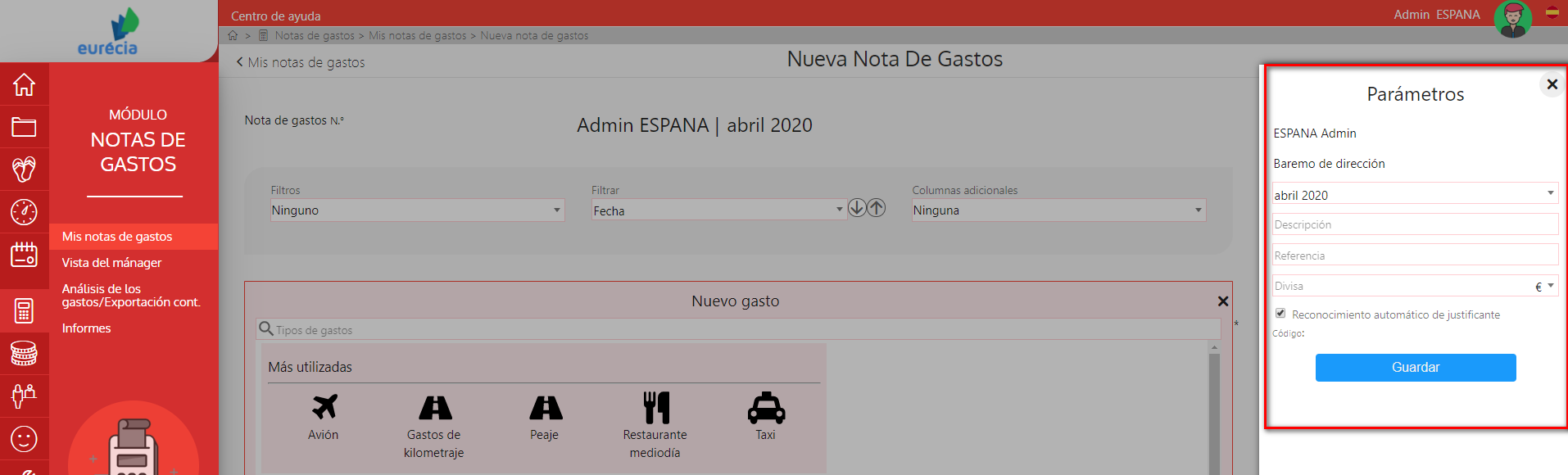This screenshot has width=1568, height=475.
Task: Click Admin ESPANA user name in header
Action: (1437, 15)
